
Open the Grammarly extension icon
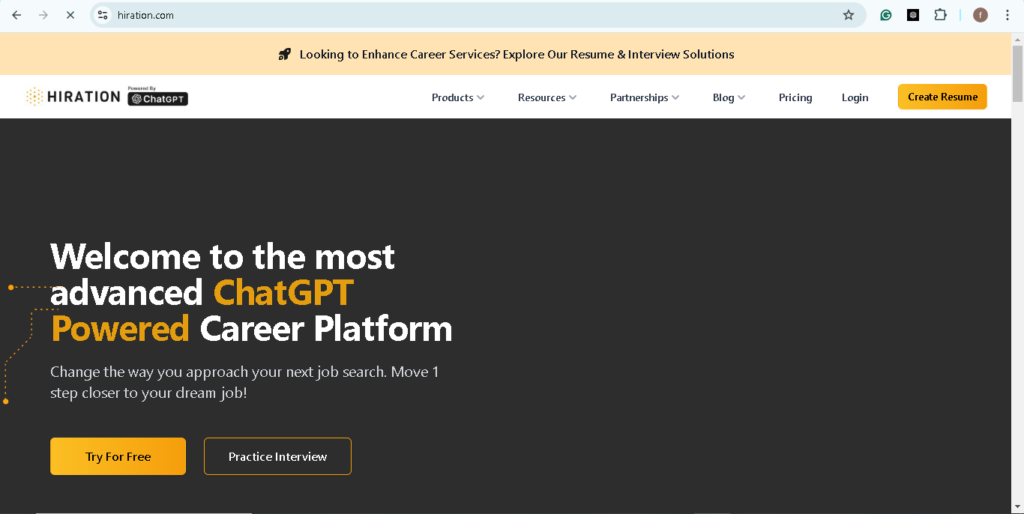tap(886, 15)
